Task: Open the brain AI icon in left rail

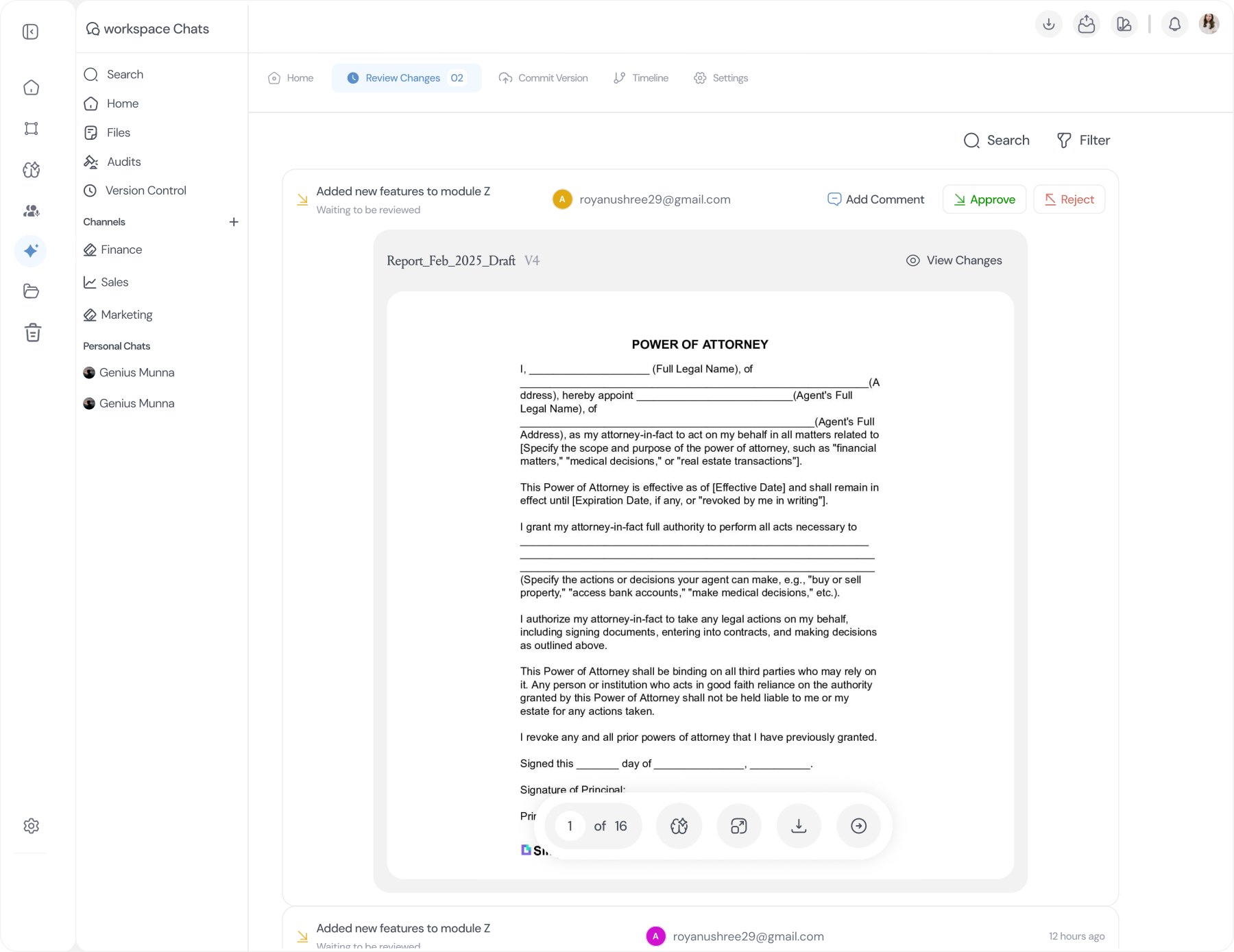Action: click(x=31, y=170)
